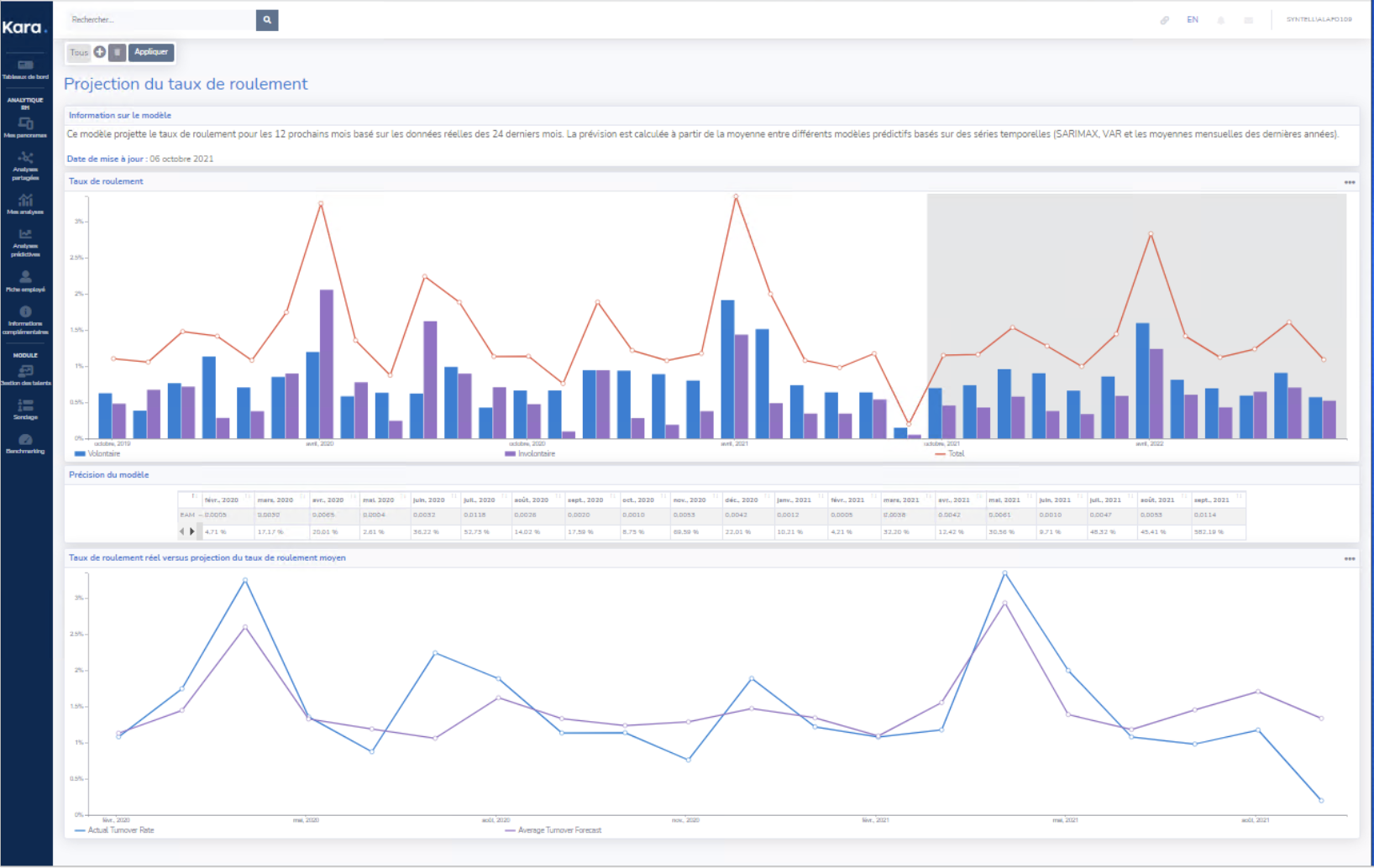The height and width of the screenshot is (868, 1374).
Task: Open messages envelope icon
Action: (x=1249, y=20)
